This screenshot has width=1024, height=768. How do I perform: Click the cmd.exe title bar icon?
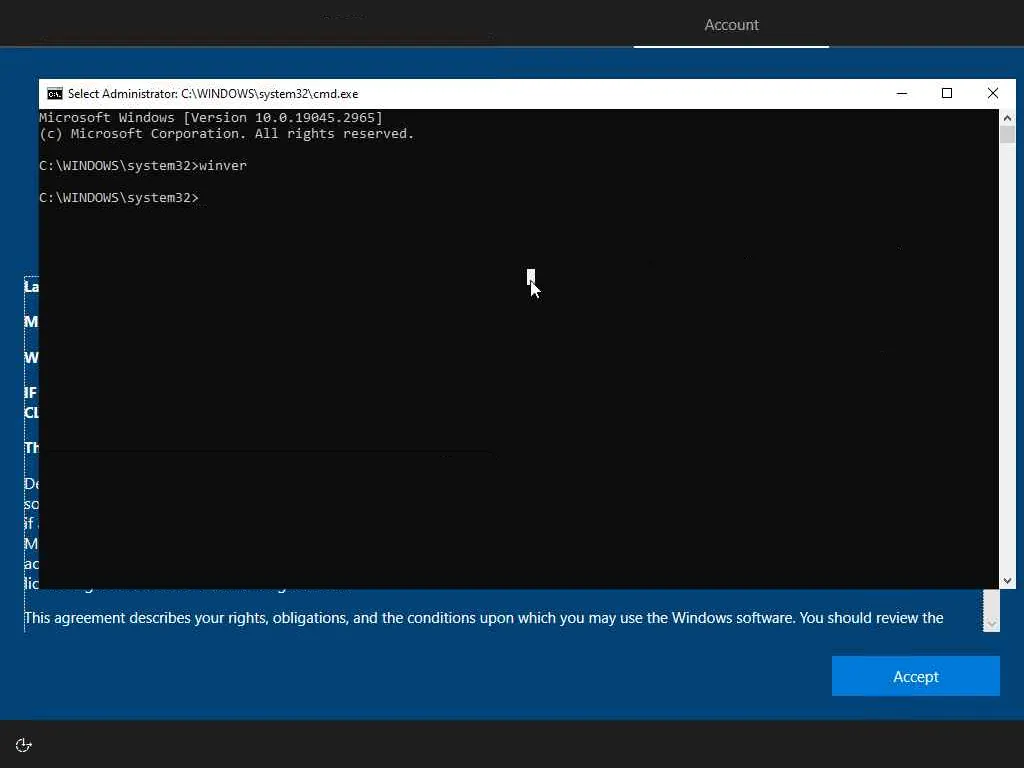(x=55, y=94)
